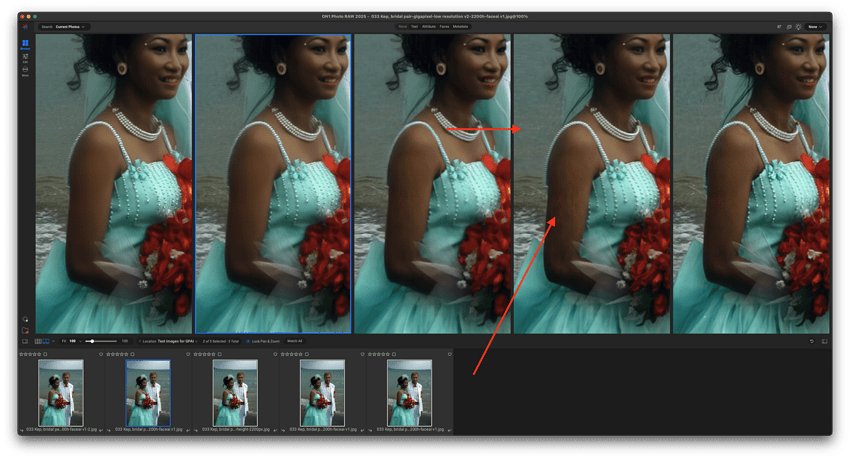Switch to the Edit module icon
The image size is (850, 458).
25,58
